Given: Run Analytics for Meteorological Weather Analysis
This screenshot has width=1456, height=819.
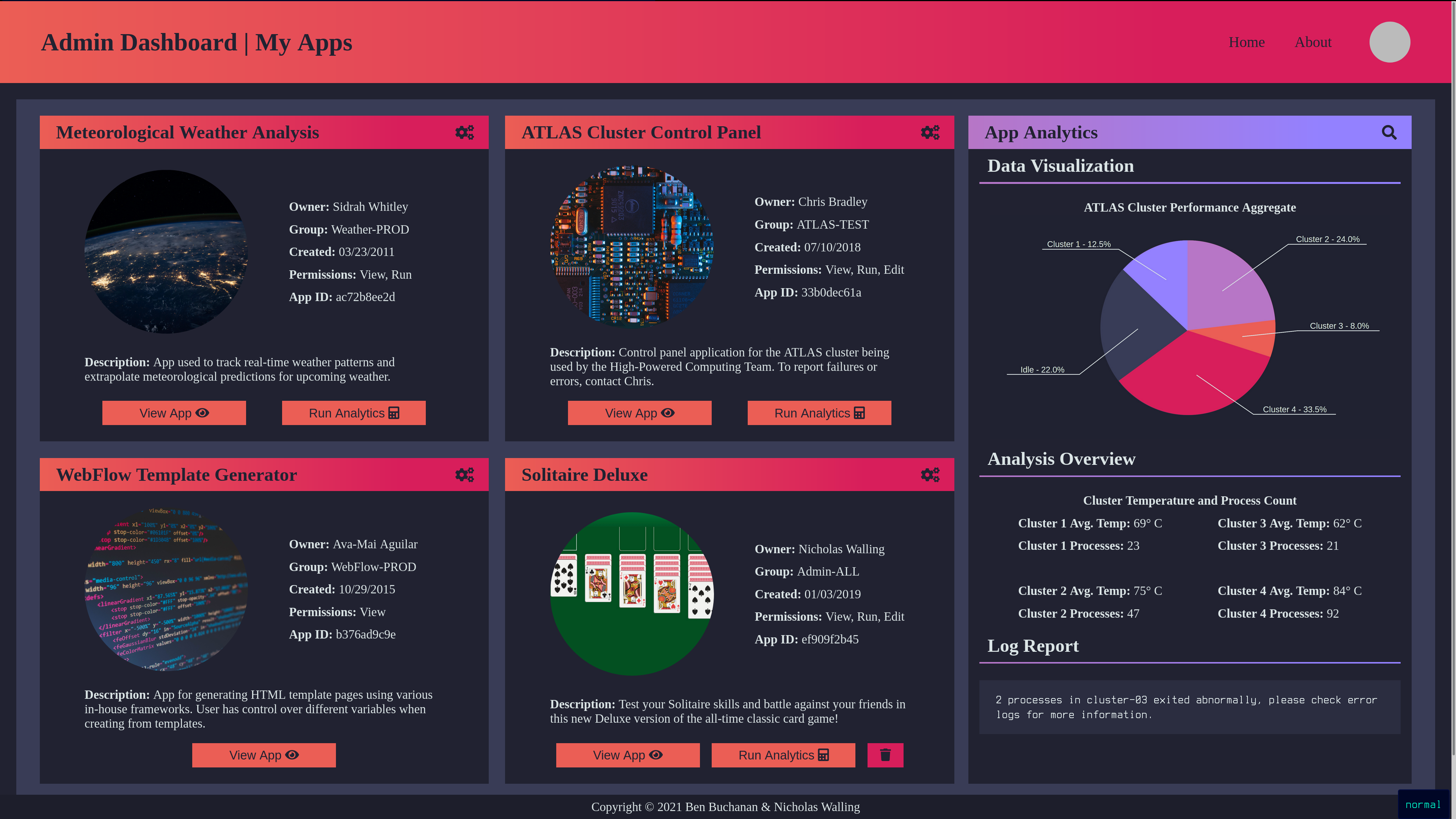Looking at the screenshot, I should coord(354,413).
